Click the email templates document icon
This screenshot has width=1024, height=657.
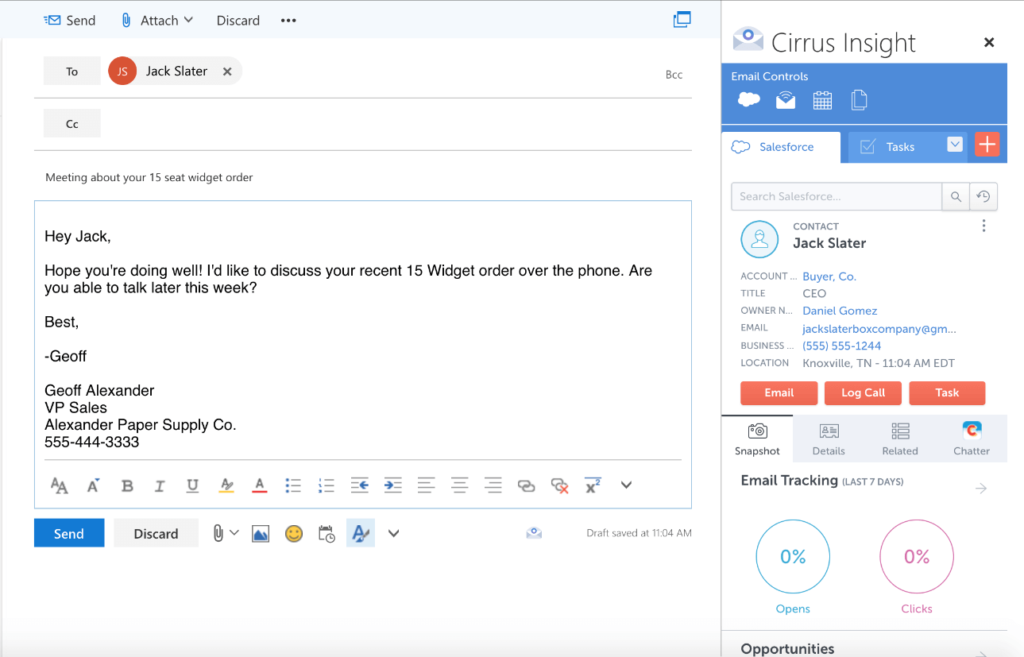coord(859,100)
